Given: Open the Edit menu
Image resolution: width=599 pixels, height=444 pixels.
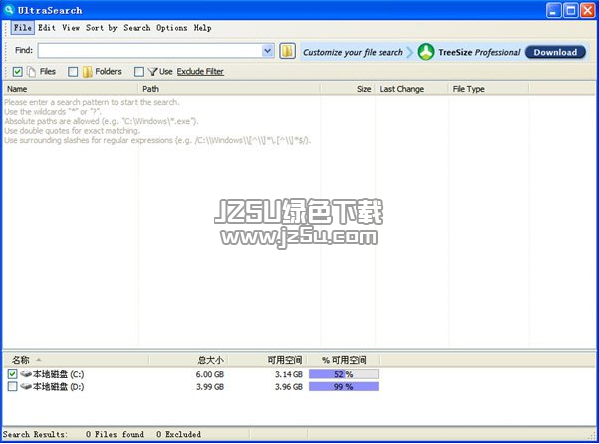Looking at the screenshot, I should coord(47,28).
